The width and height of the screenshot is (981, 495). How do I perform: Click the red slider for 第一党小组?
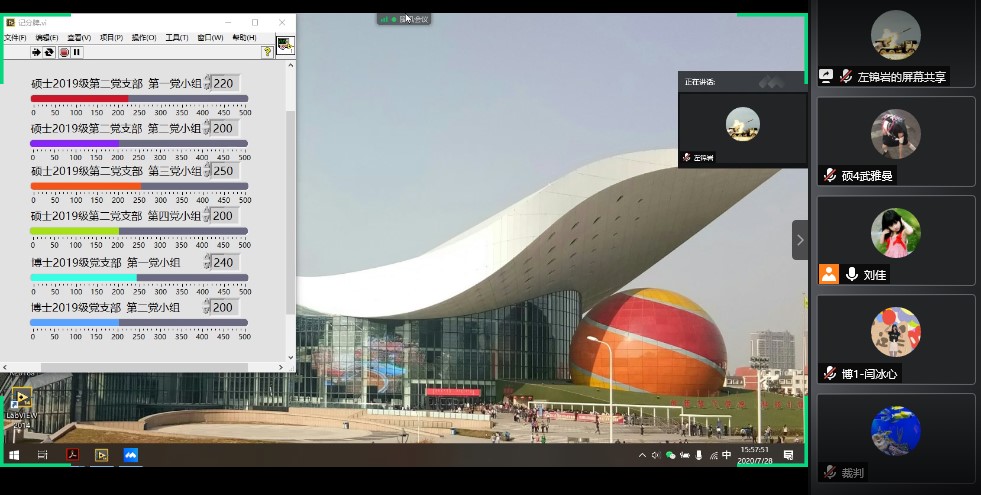[139, 98]
